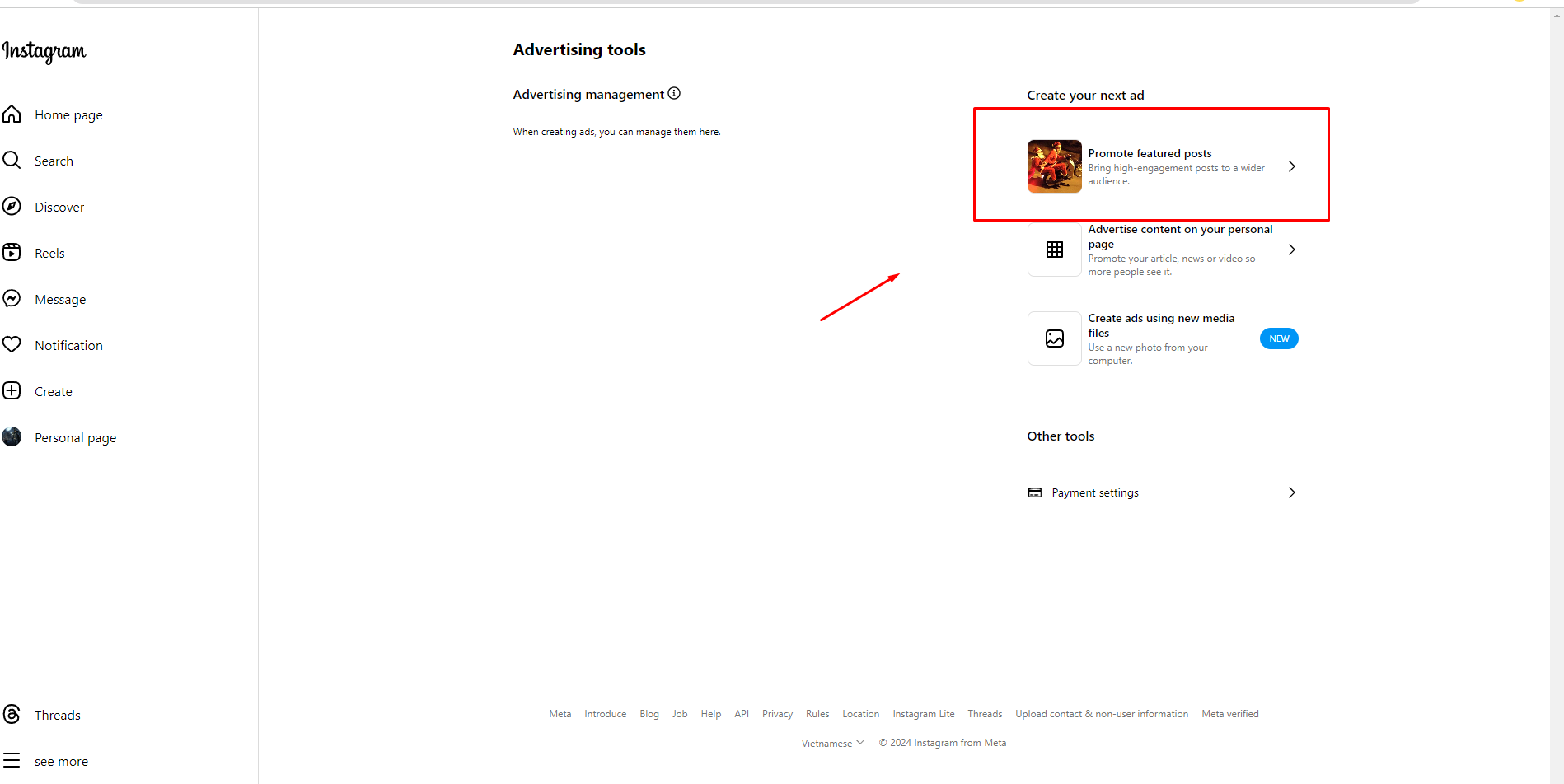
Task: Select Search in the sidebar
Action: point(54,161)
